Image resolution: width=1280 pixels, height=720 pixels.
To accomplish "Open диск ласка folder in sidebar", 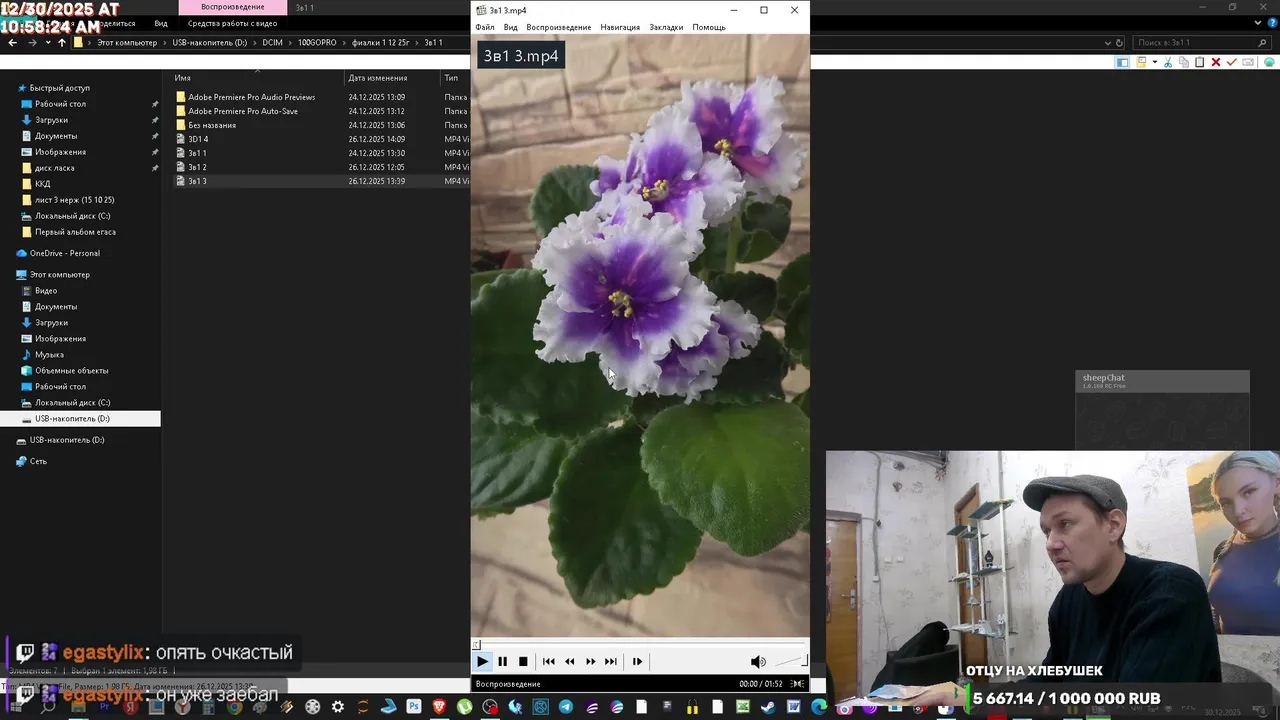I will (54, 168).
